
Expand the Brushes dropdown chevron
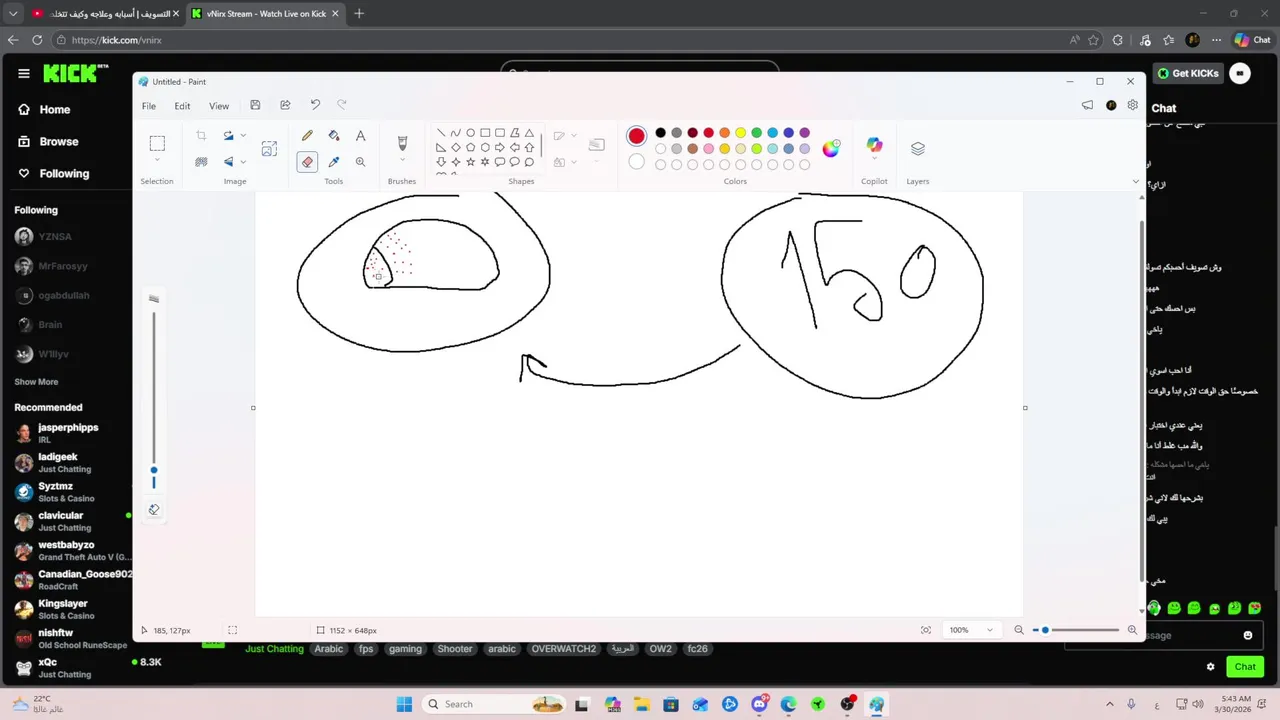[402, 161]
